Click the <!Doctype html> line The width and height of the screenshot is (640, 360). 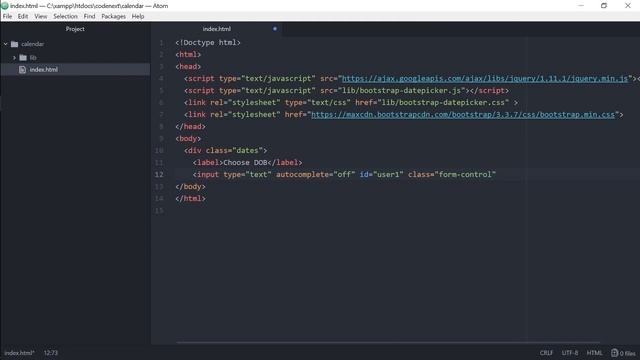coord(208,42)
